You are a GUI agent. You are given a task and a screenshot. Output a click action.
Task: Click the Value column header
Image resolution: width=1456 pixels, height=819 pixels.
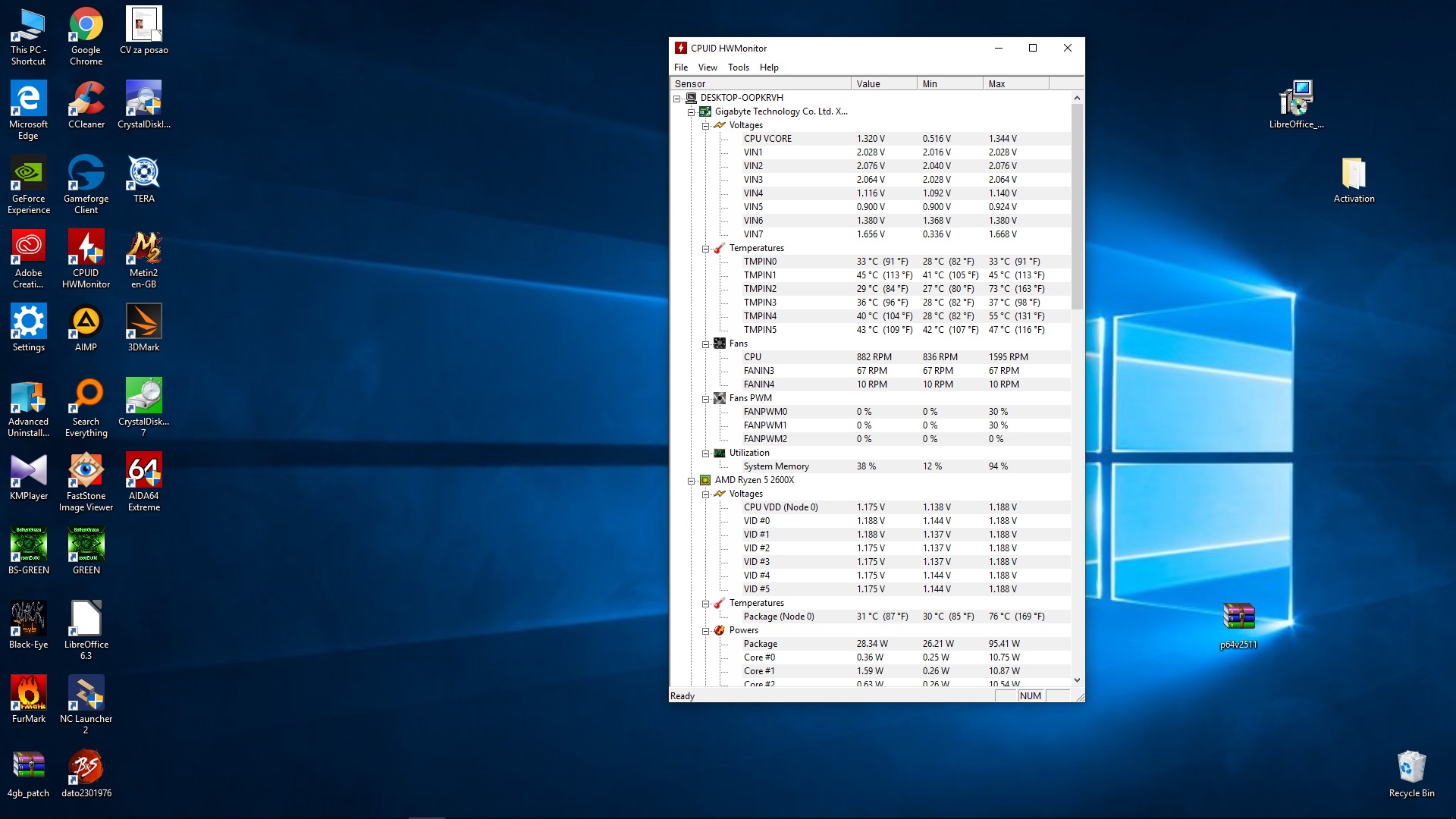click(884, 83)
